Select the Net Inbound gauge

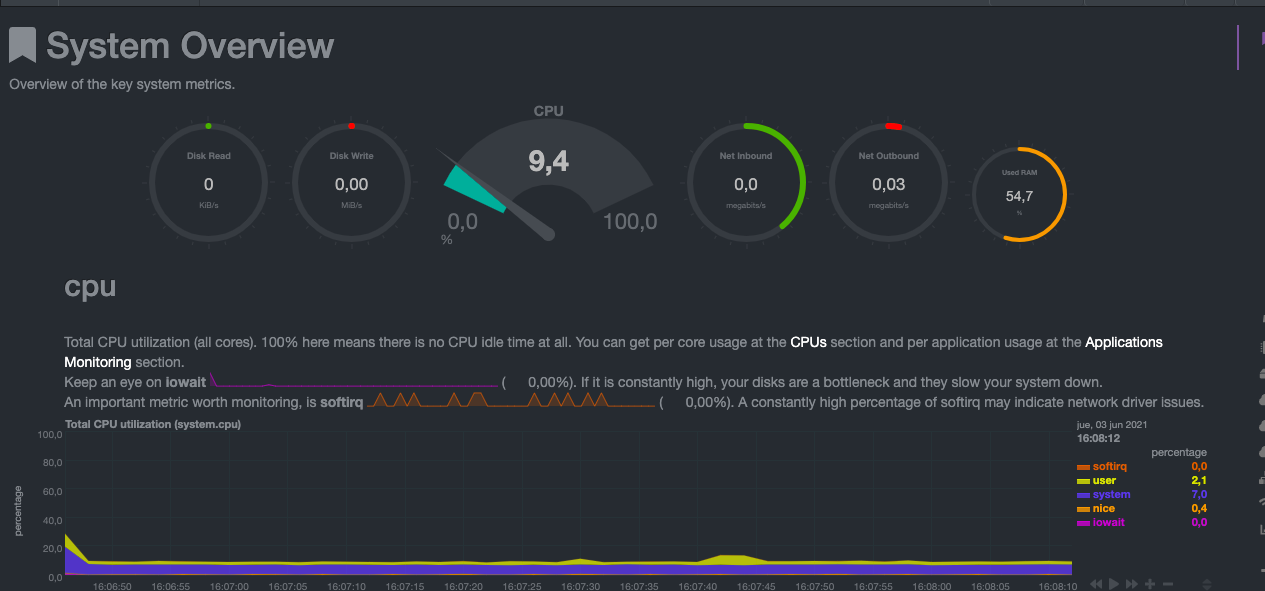click(746, 184)
